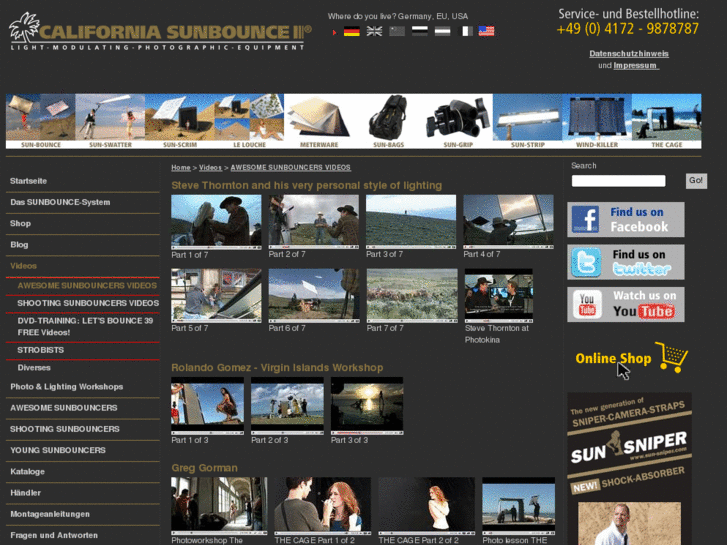Open the SUN-SWATTER product category
Viewport: 727px width, 545px height.
pos(110,121)
